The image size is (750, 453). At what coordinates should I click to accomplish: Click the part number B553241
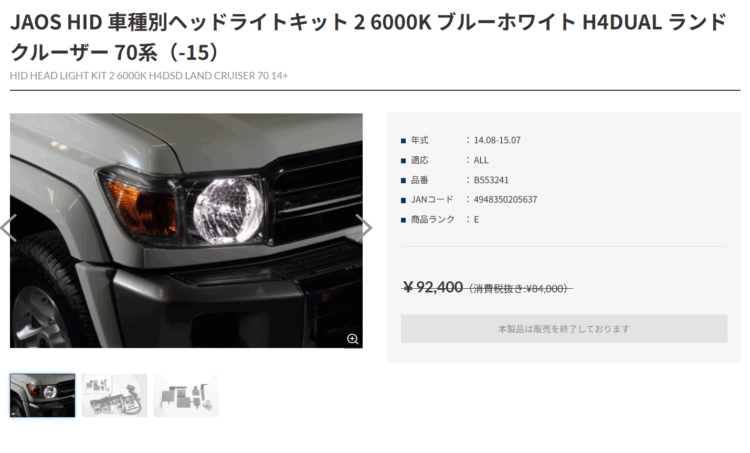491,180
